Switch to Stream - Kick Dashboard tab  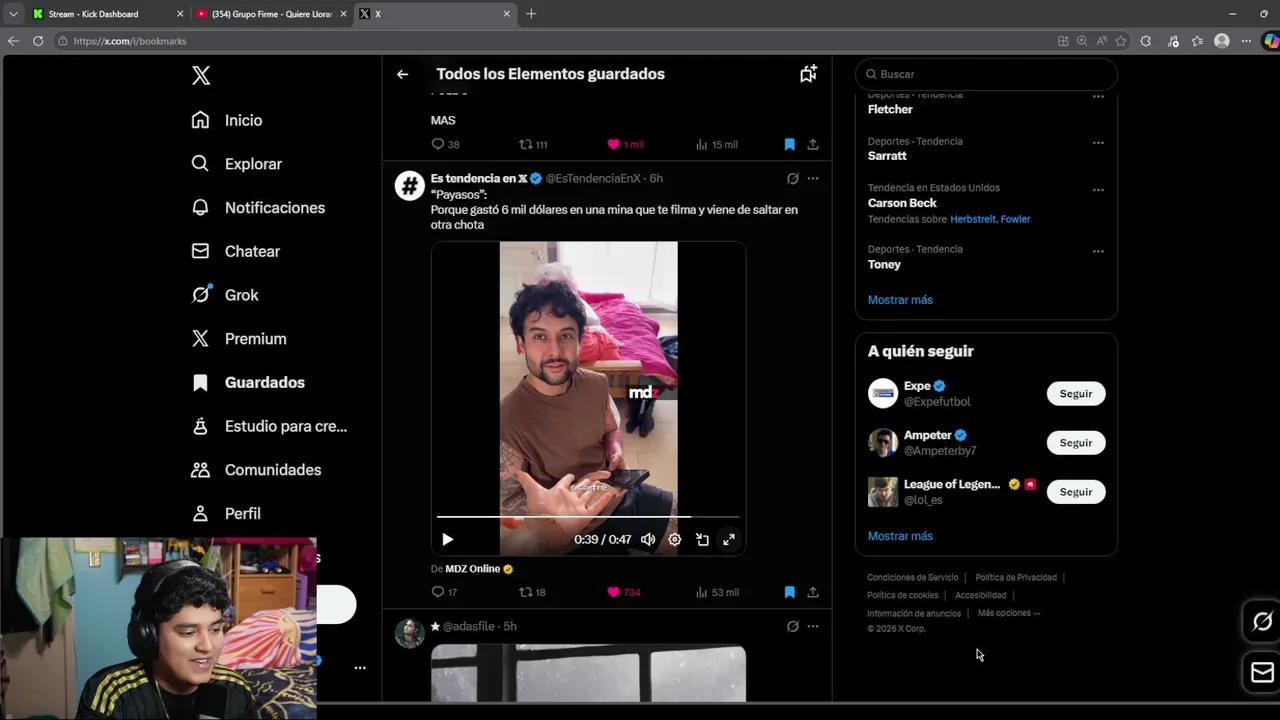click(108, 14)
